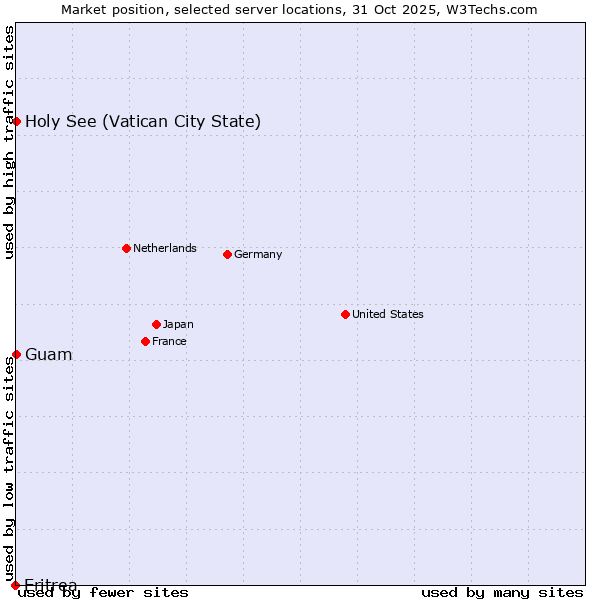Click the Guam text label

pyautogui.click(x=49, y=354)
